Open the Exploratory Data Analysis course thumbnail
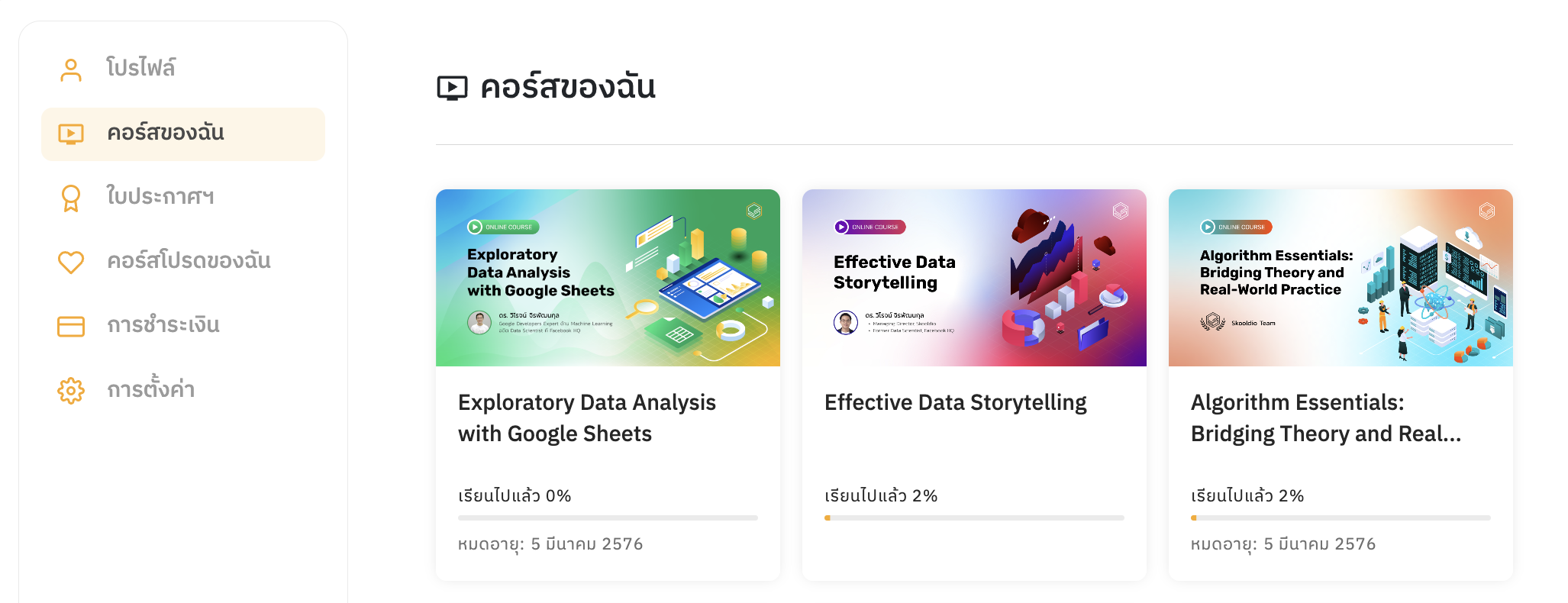1568x603 pixels. click(608, 278)
